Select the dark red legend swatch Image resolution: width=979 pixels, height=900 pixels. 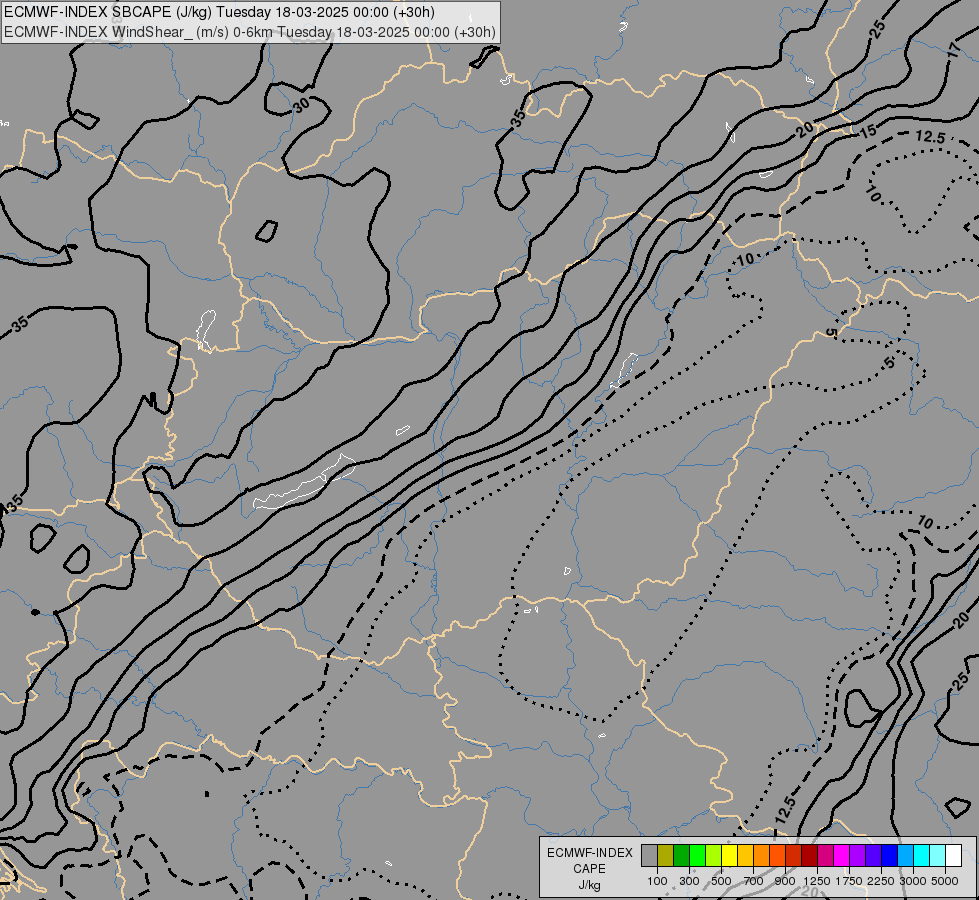(x=810, y=856)
